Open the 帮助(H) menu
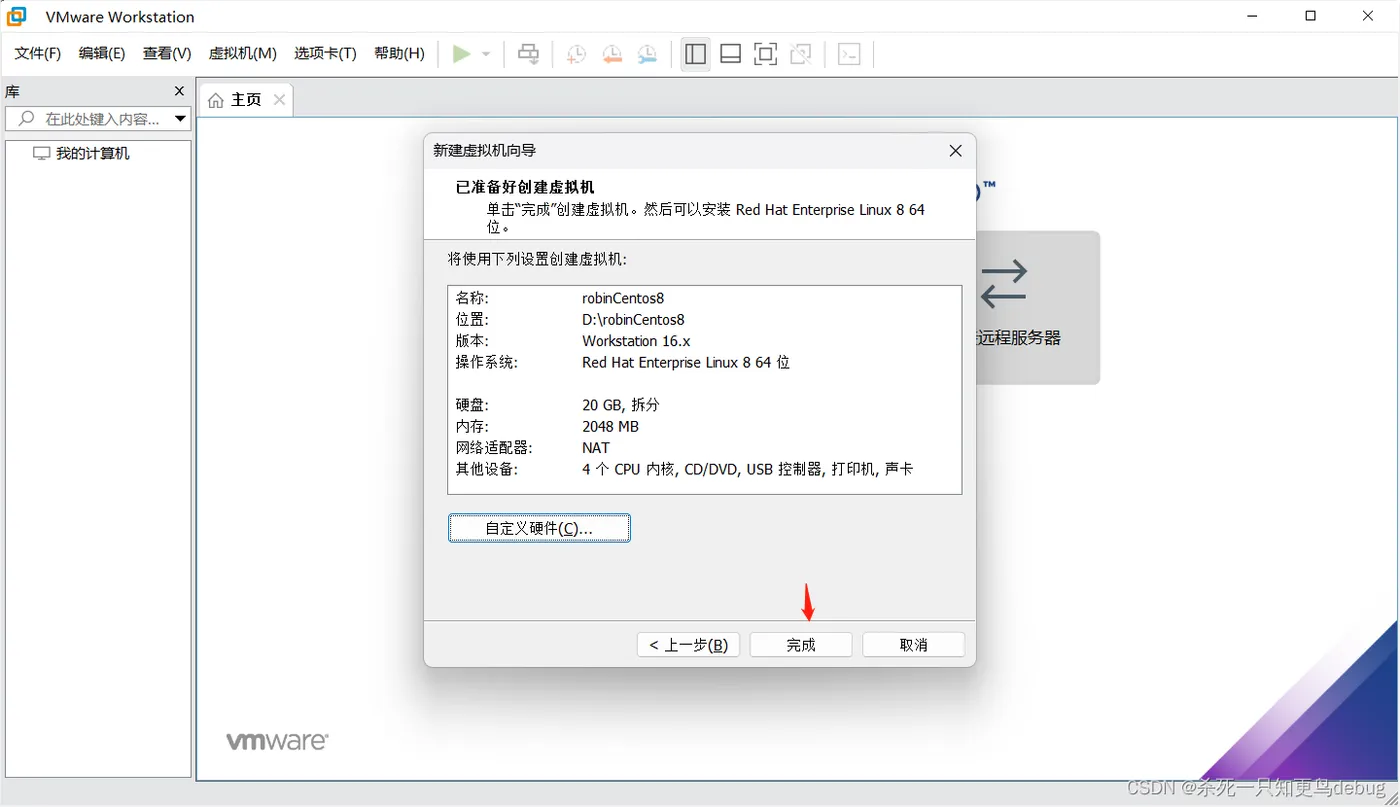 [399, 53]
